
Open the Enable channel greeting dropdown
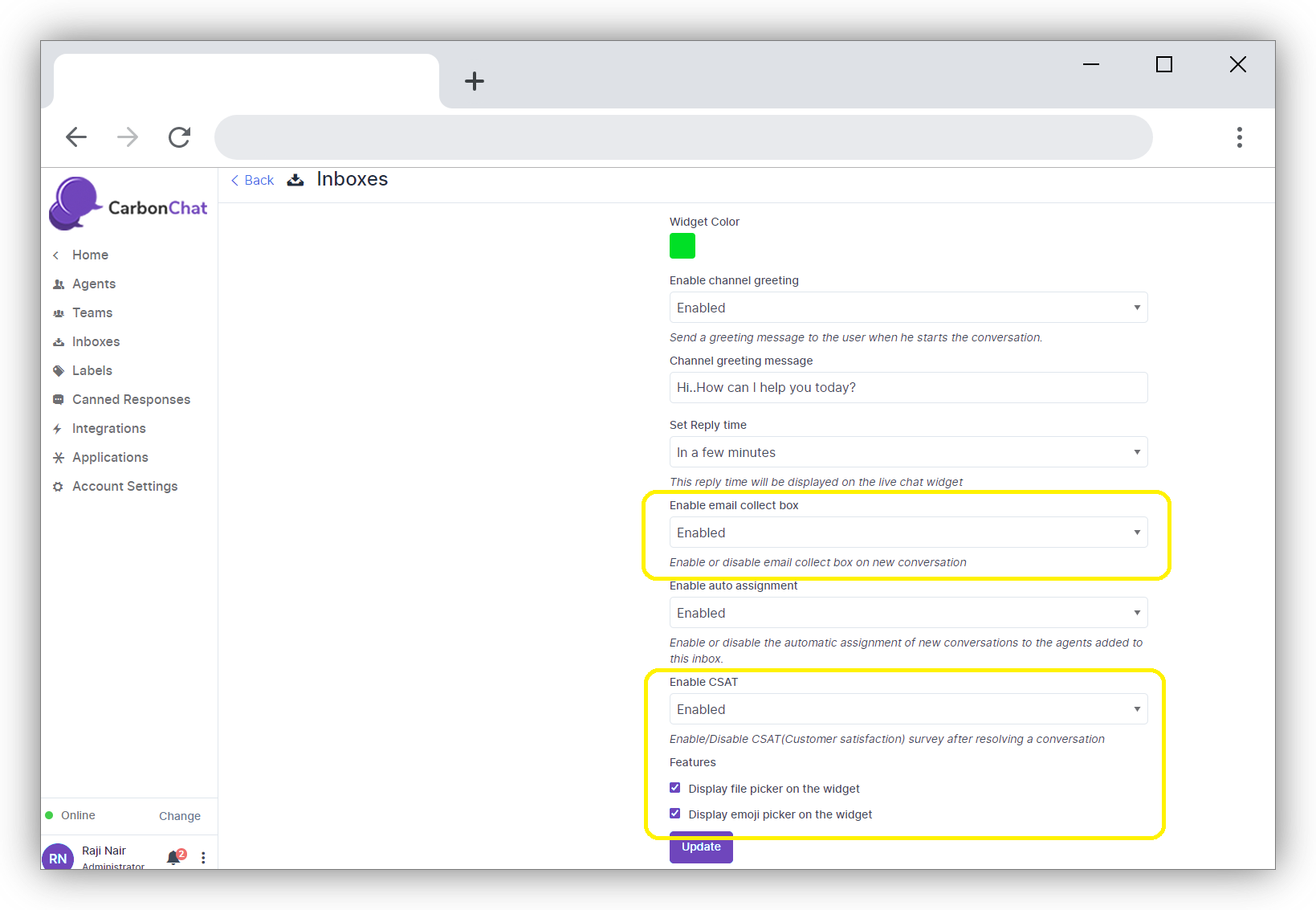(907, 308)
